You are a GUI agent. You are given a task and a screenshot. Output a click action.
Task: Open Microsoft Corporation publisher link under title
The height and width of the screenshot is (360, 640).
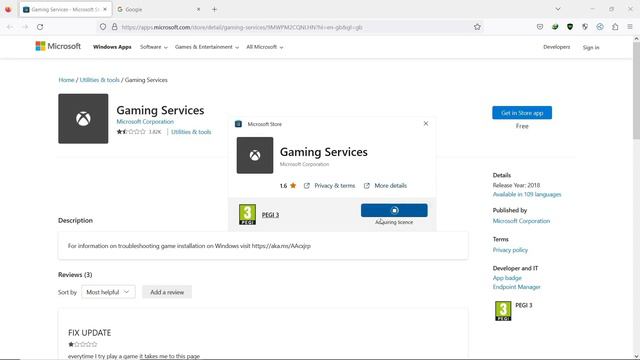coord(145,122)
